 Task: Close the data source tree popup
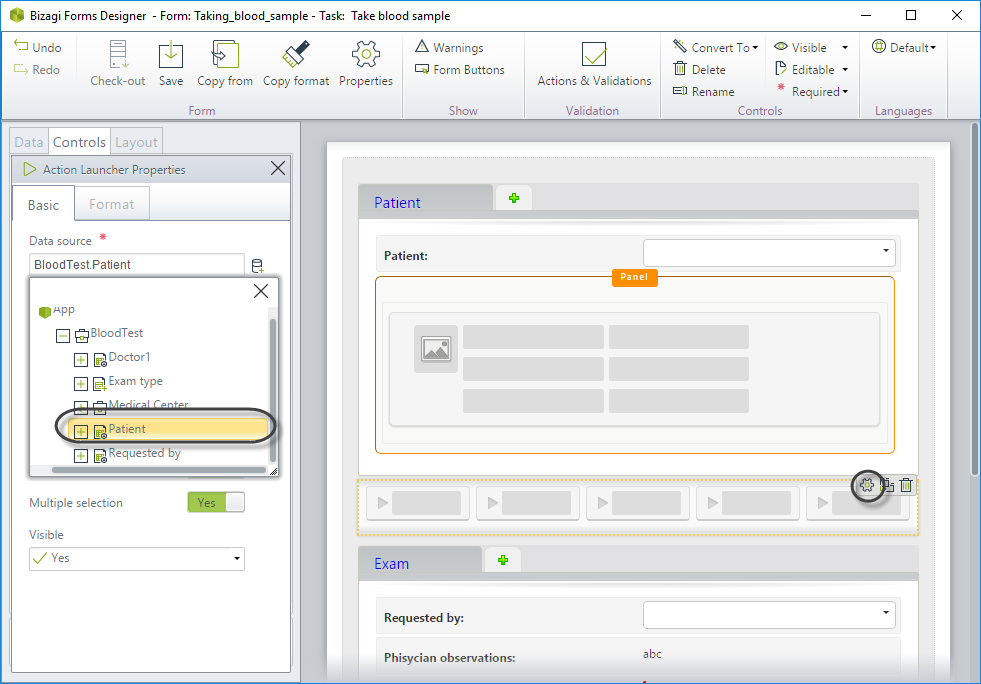(x=261, y=291)
